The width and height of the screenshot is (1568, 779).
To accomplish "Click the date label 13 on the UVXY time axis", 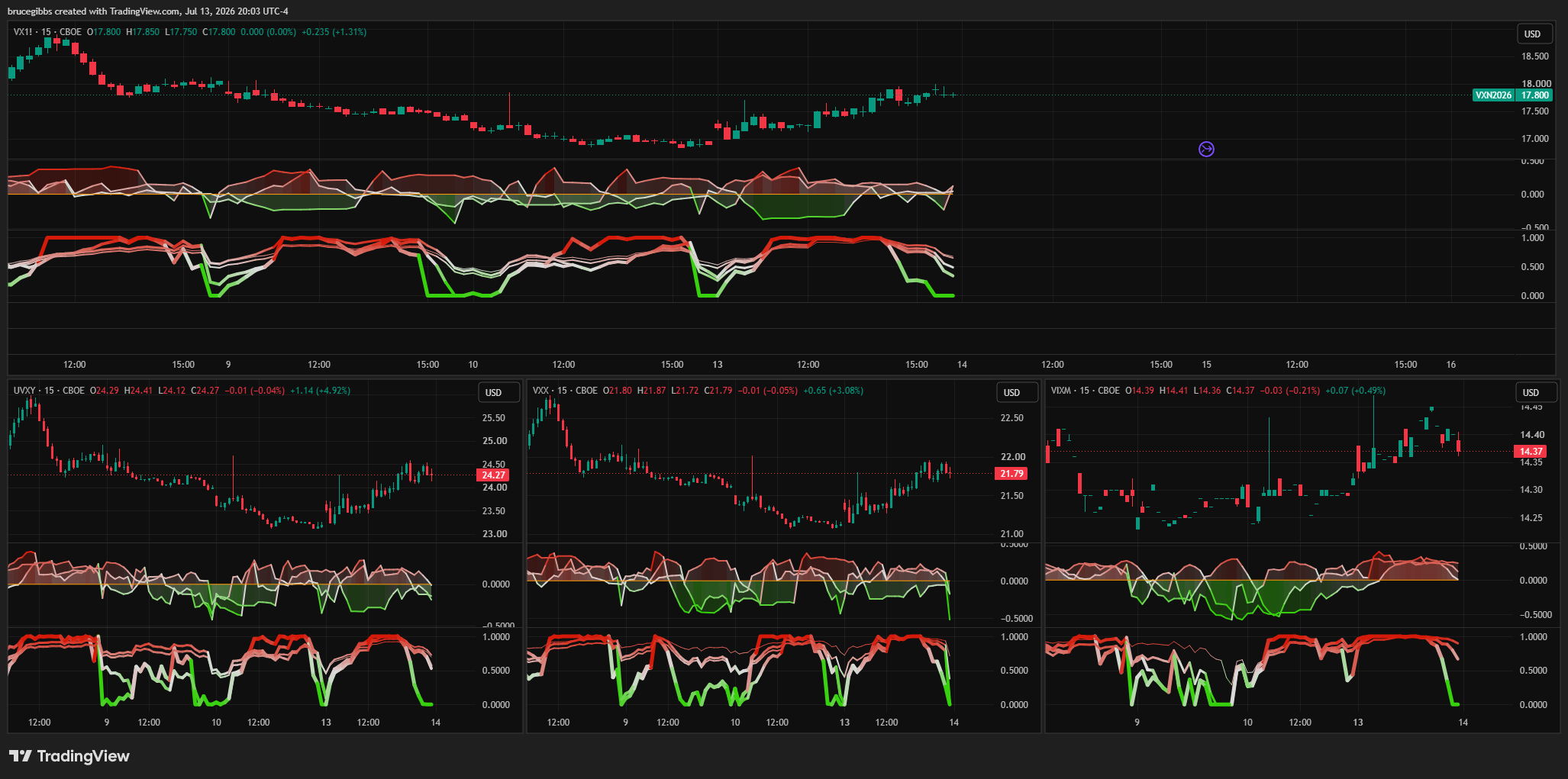I will 326,723.
